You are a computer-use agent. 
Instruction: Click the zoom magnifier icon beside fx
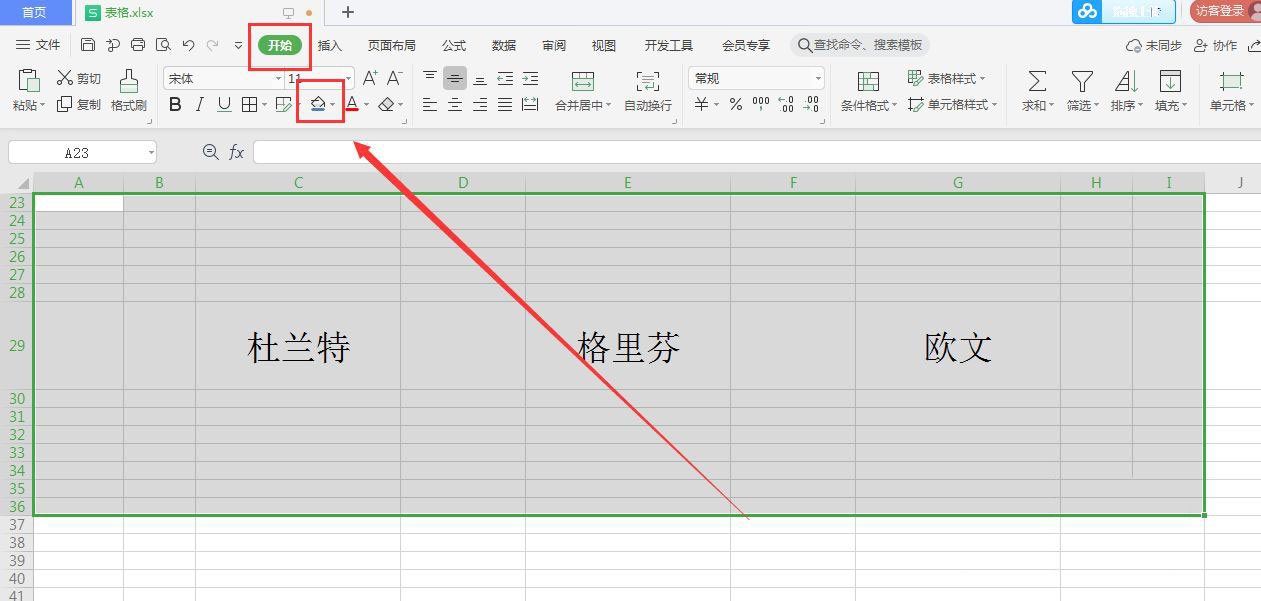tap(210, 152)
